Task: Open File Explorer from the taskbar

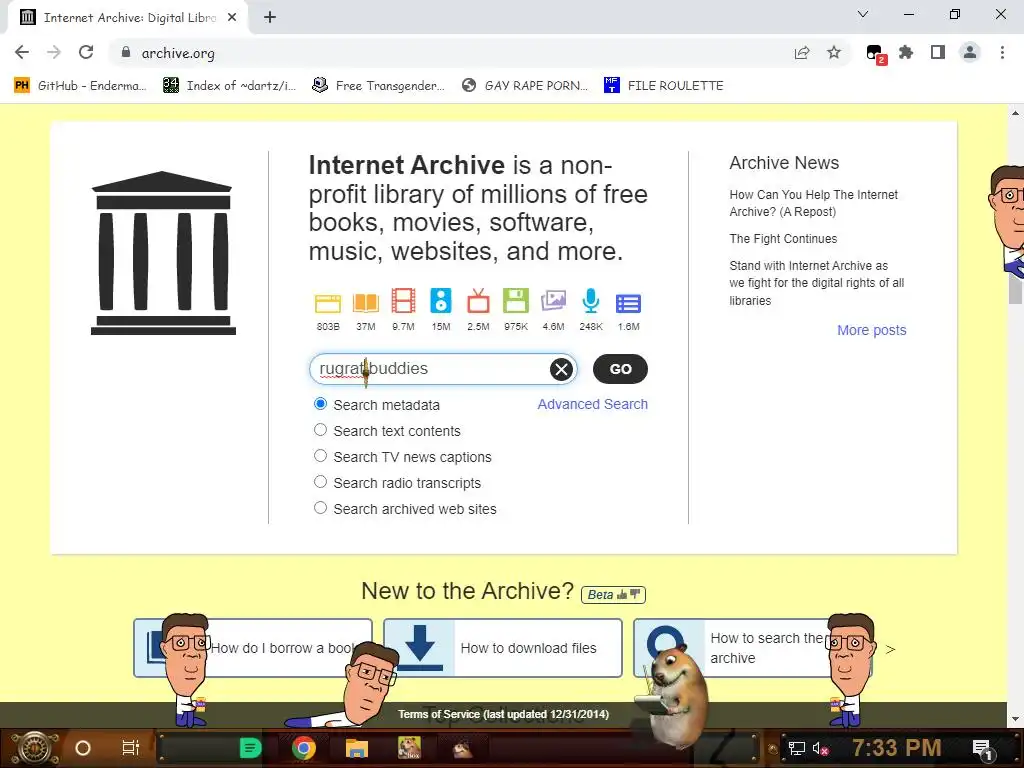Action: 357,748
